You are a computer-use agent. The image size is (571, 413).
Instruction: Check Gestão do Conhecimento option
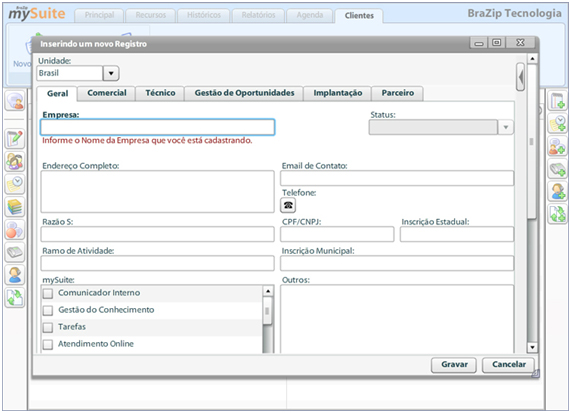(x=48, y=310)
